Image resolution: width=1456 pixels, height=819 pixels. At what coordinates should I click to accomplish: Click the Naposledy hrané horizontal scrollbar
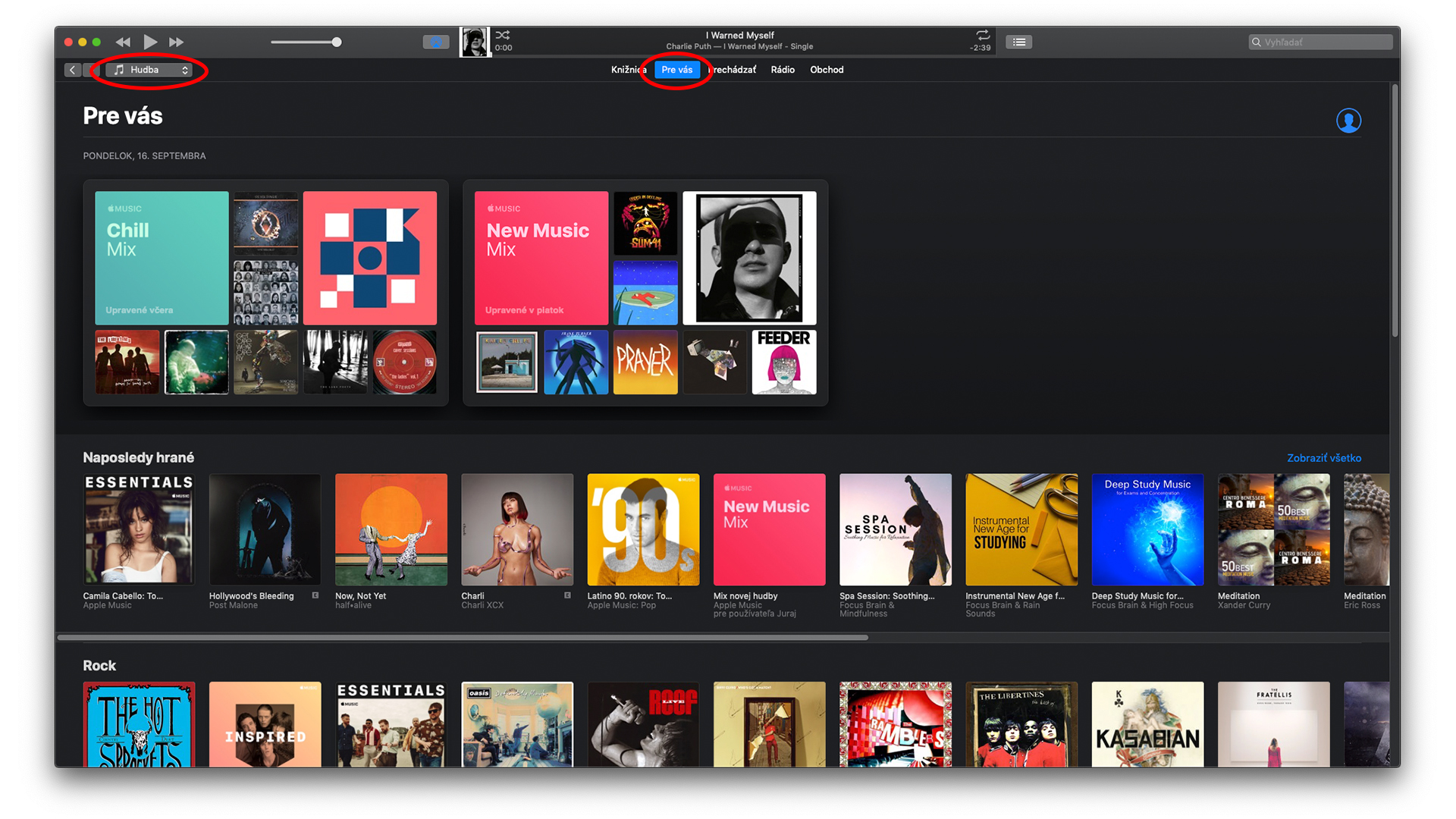tap(463, 638)
